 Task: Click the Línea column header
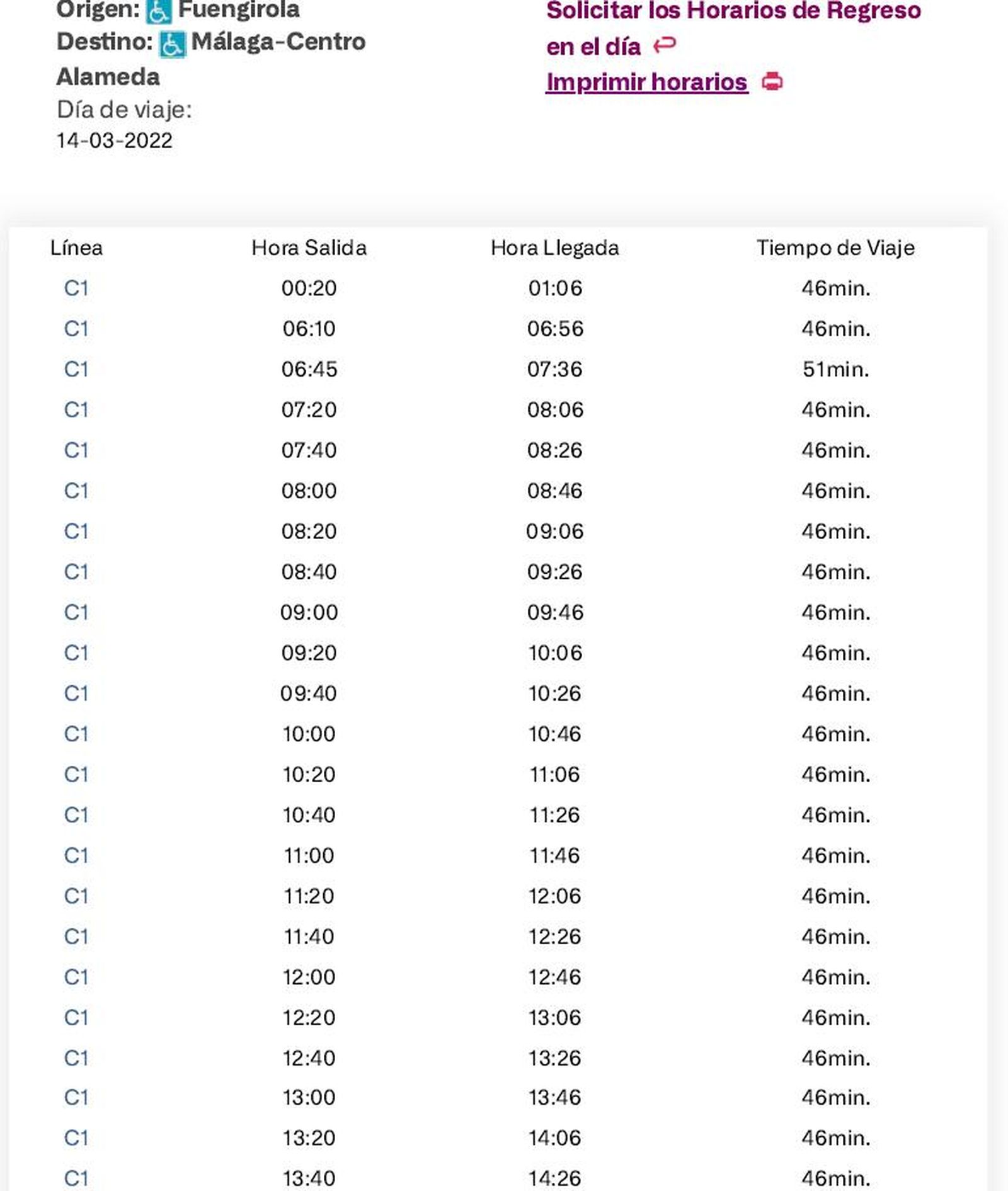[x=76, y=248]
